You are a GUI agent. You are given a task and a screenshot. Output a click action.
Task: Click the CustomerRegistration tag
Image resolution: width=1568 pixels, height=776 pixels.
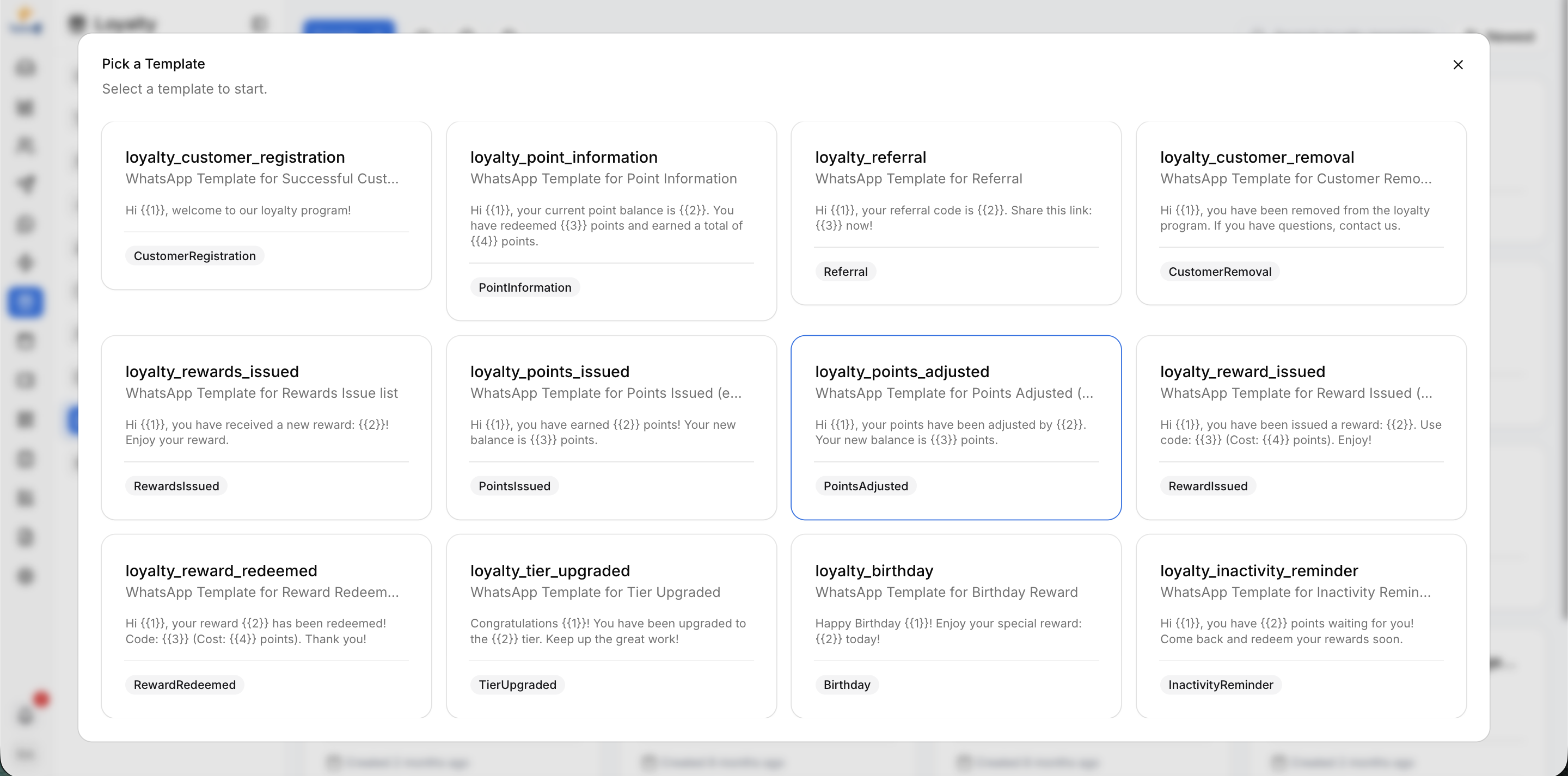tap(195, 256)
